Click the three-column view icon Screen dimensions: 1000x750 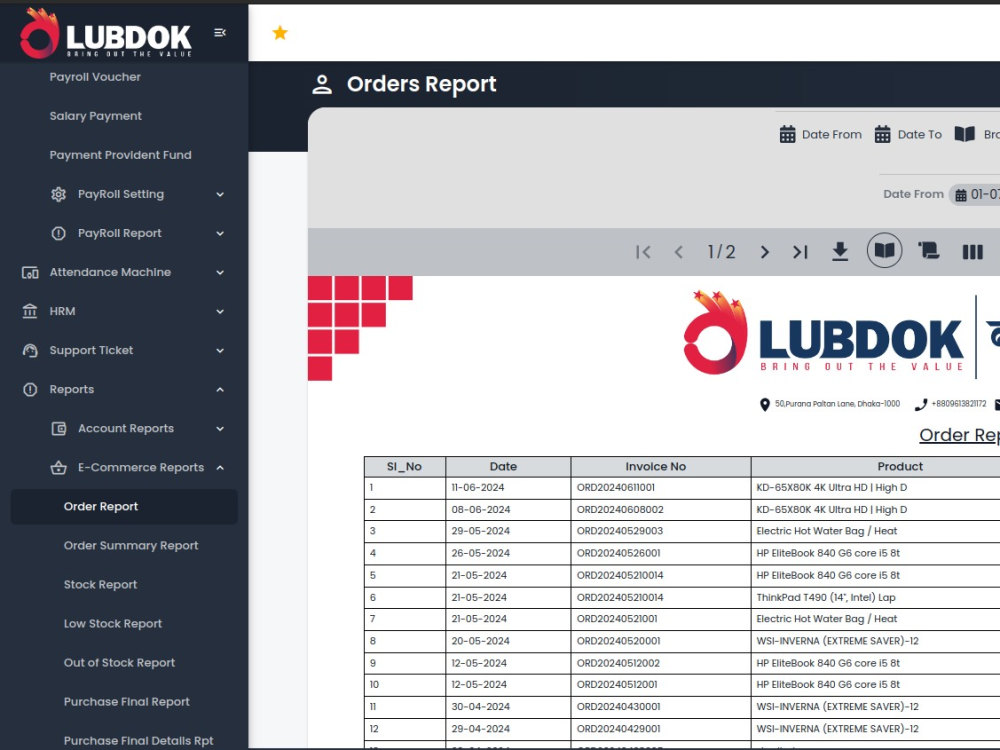973,252
